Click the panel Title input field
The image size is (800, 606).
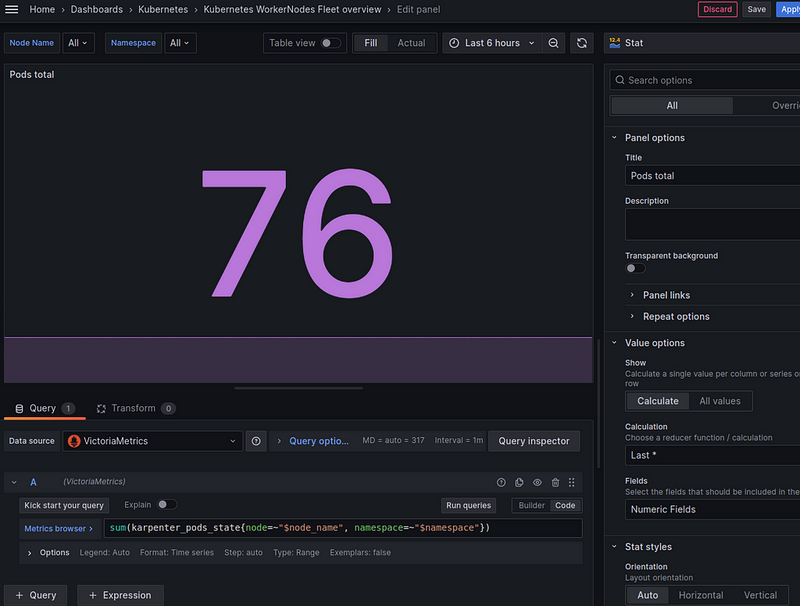(712, 176)
